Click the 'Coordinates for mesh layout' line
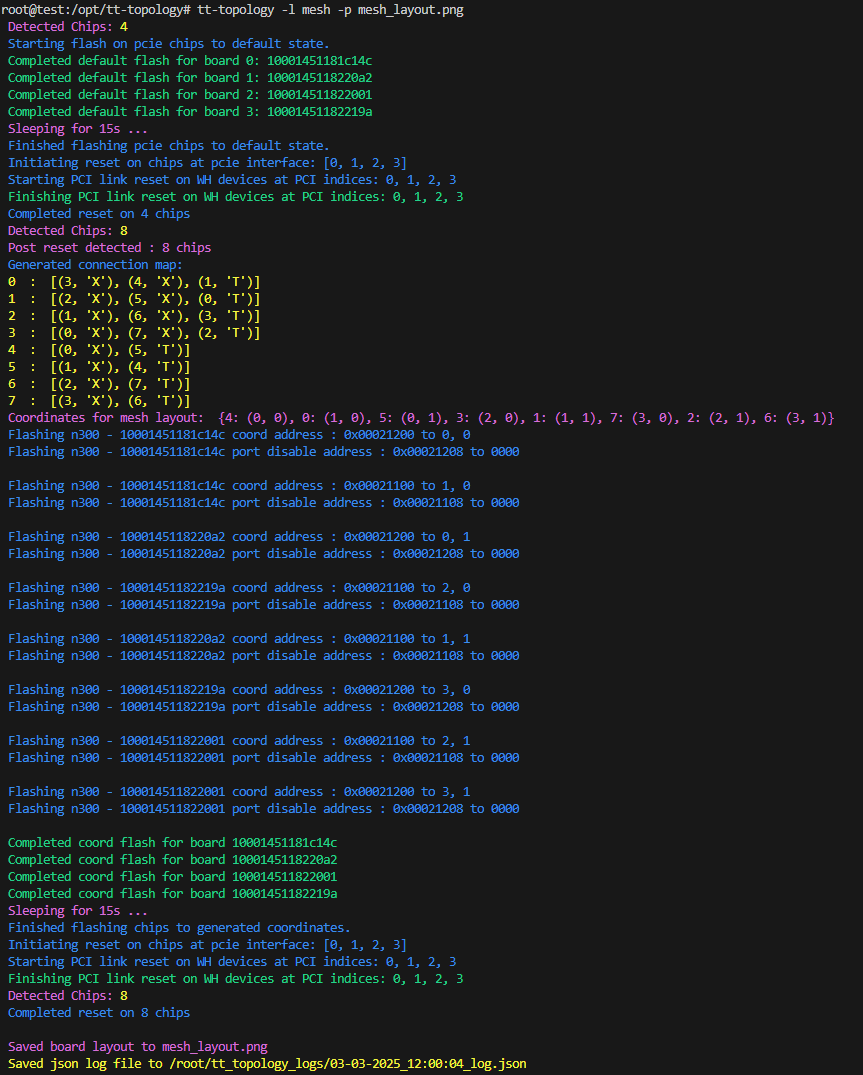Image resolution: width=863 pixels, height=1075 pixels. [420, 418]
